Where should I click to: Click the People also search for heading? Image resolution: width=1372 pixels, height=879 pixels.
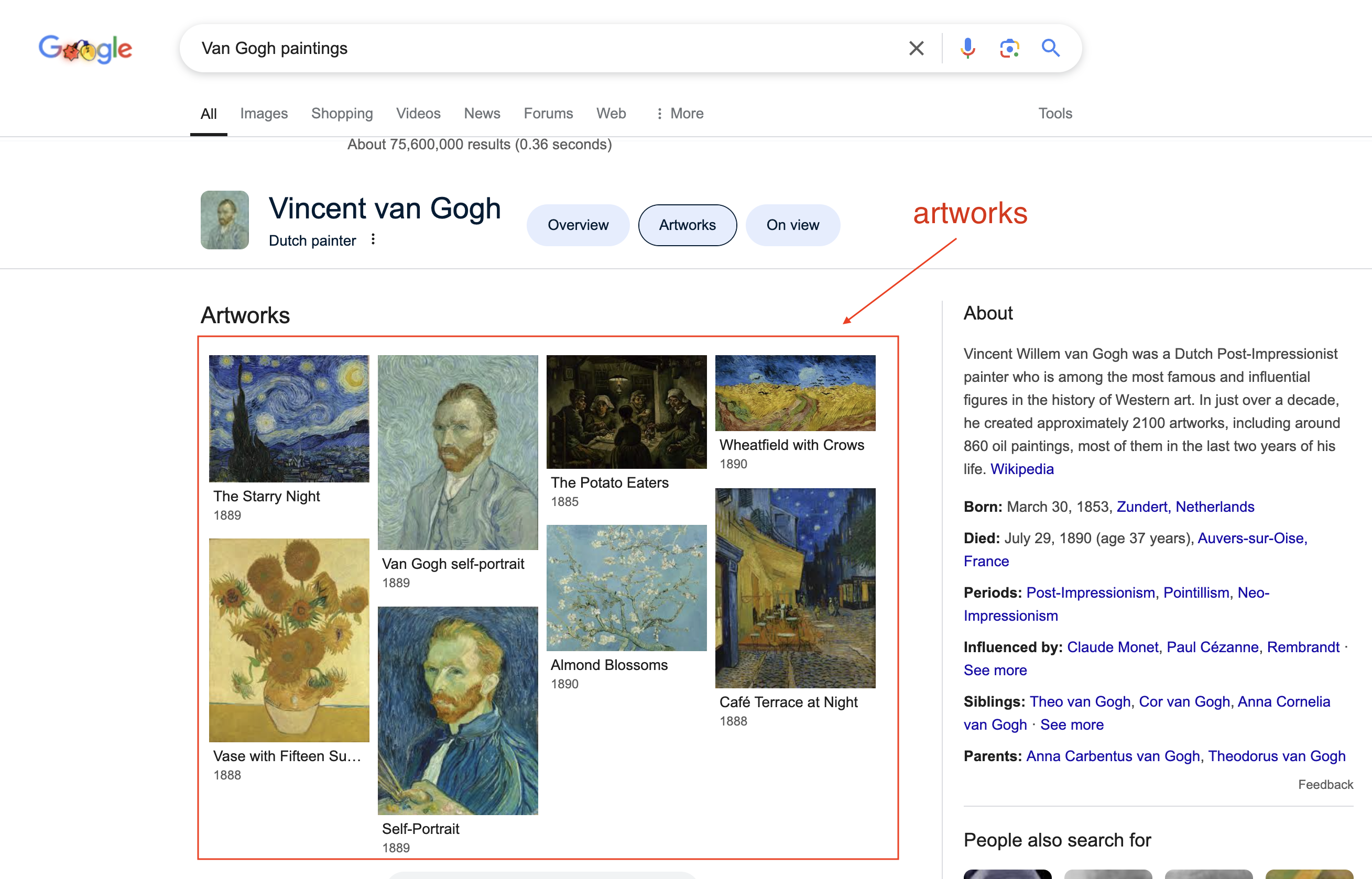pos(1057,840)
